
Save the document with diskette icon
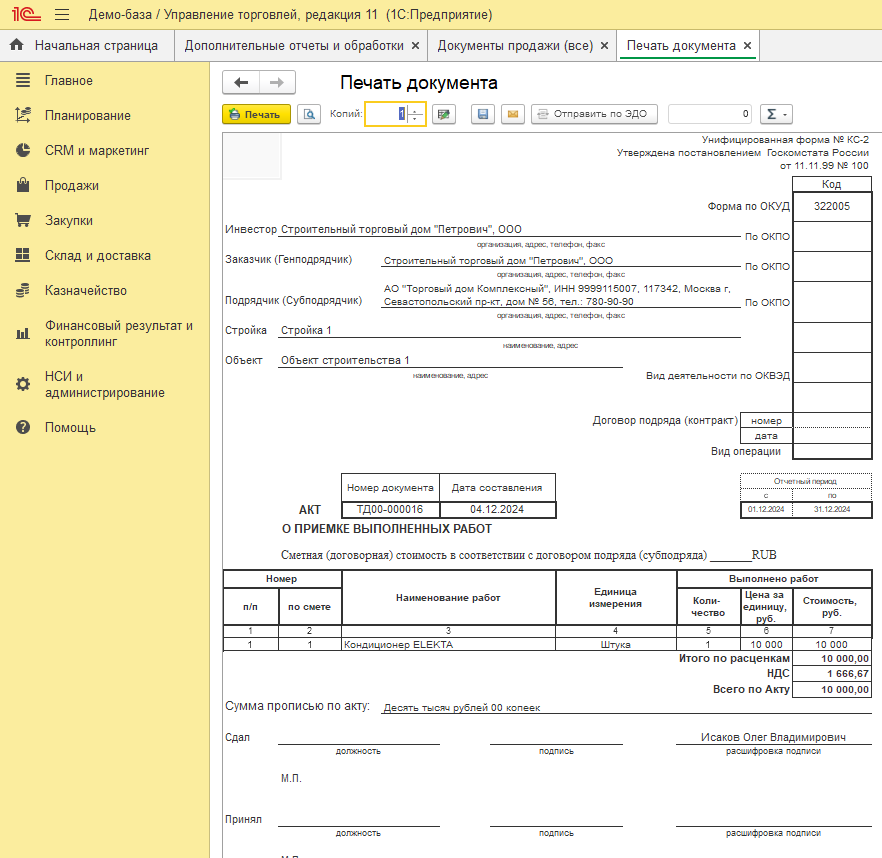tap(483, 114)
